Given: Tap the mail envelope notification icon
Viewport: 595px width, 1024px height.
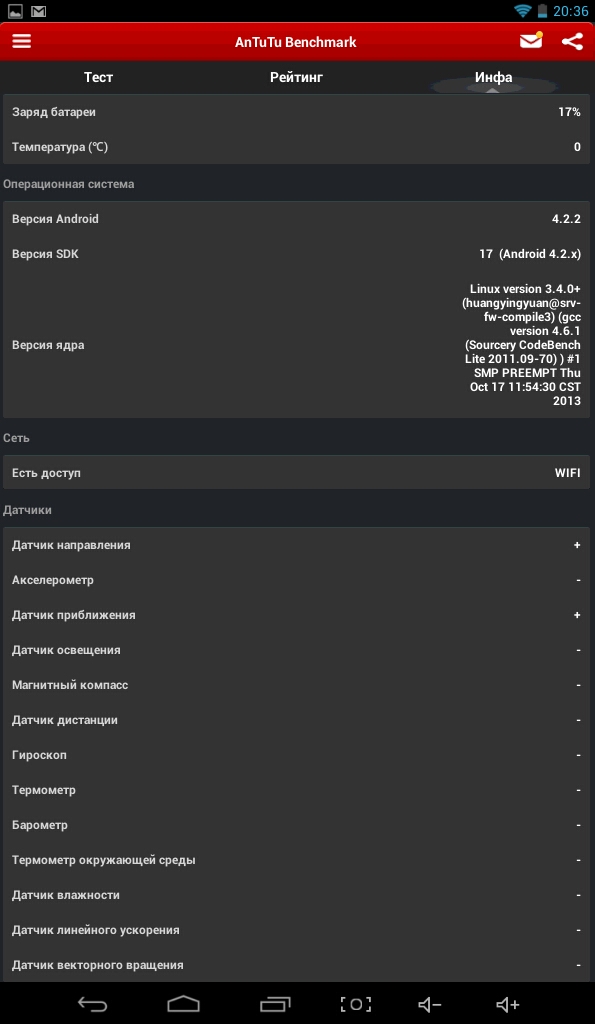Looking at the screenshot, I should pos(531,40).
